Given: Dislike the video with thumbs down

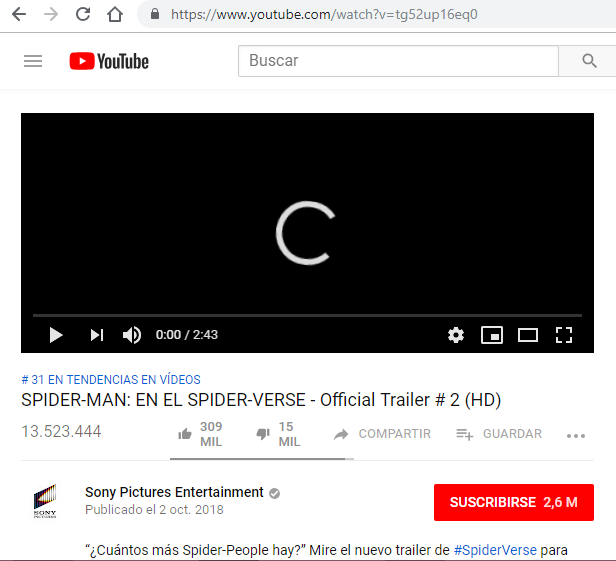Looking at the screenshot, I should pos(278,434).
